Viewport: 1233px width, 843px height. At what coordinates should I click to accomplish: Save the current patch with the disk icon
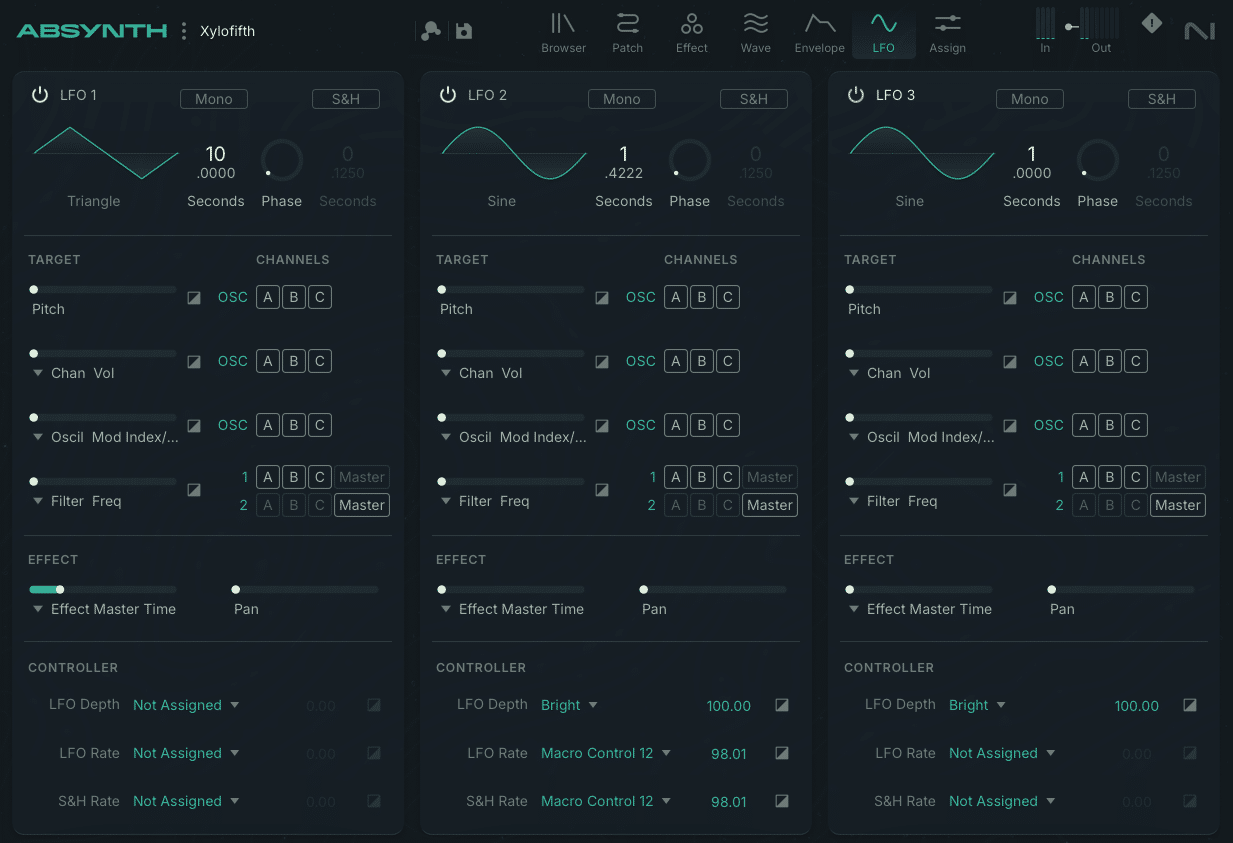[462, 31]
